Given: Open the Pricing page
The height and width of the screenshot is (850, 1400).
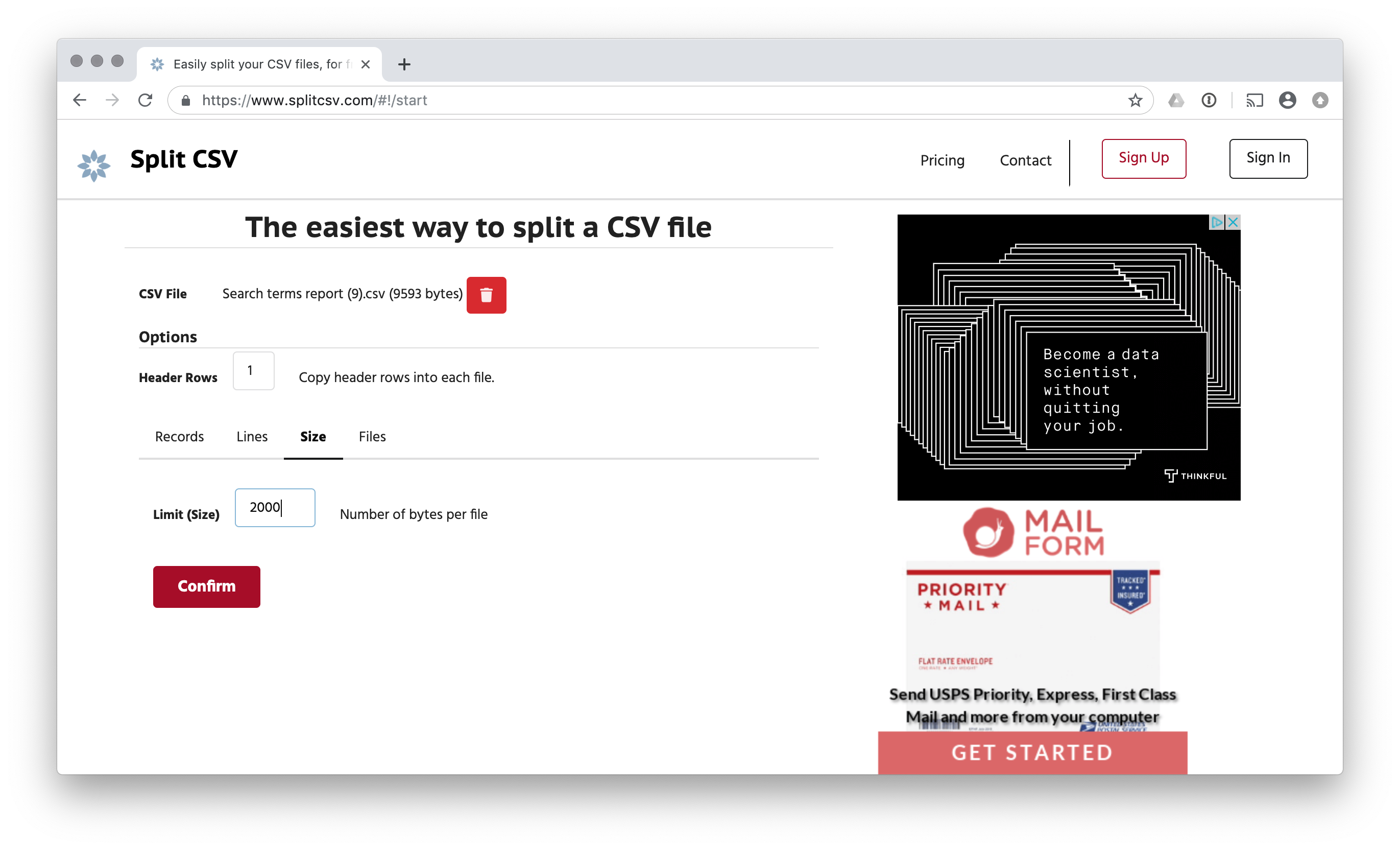Looking at the screenshot, I should (942, 161).
